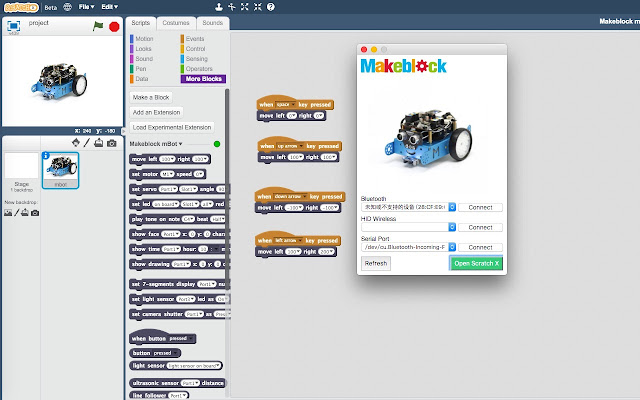Image resolution: width=640 pixels, height=400 pixels.
Task: Click the Open Scratch X button
Action: 476,263
